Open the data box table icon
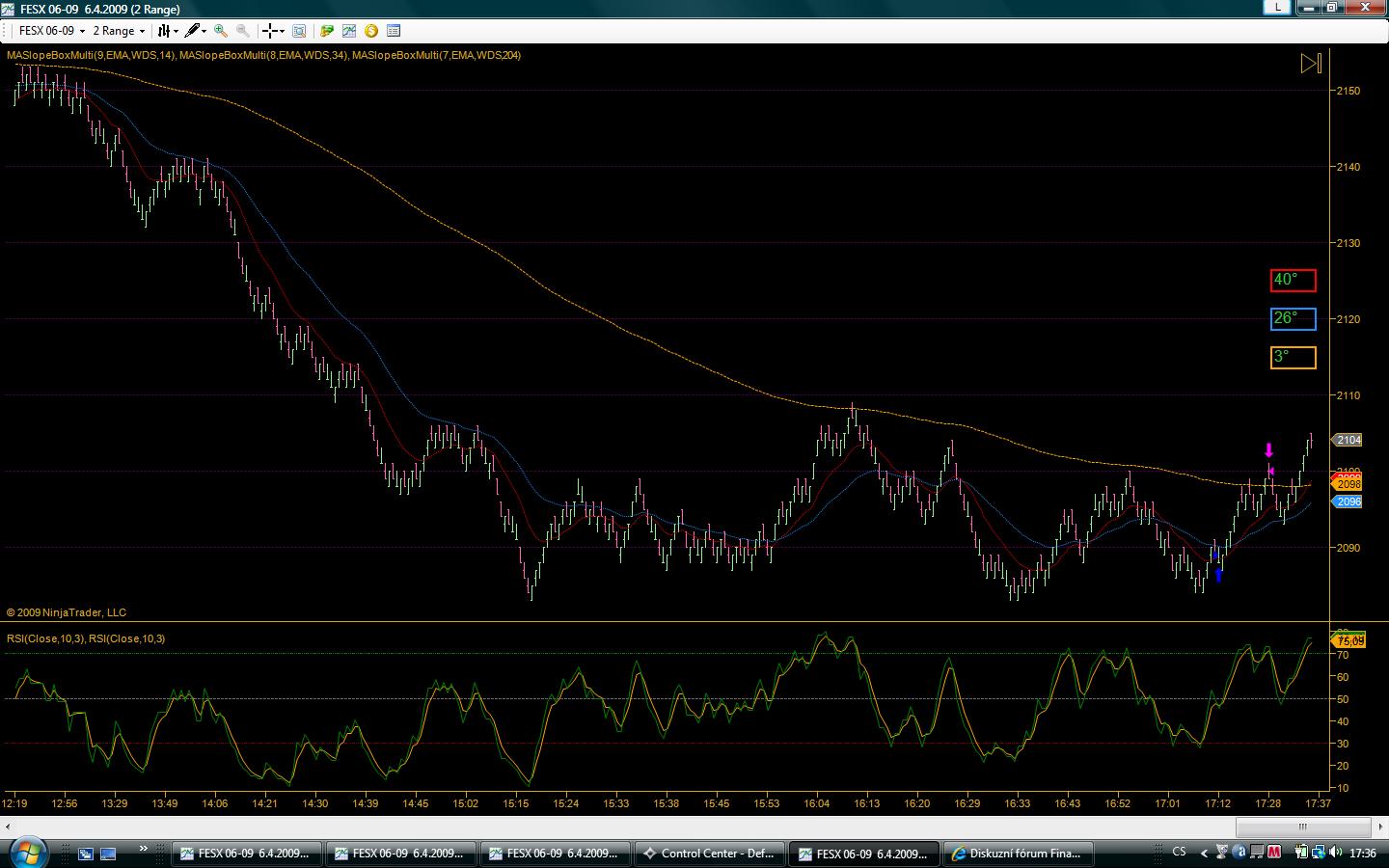The image size is (1389, 868). pos(393,31)
